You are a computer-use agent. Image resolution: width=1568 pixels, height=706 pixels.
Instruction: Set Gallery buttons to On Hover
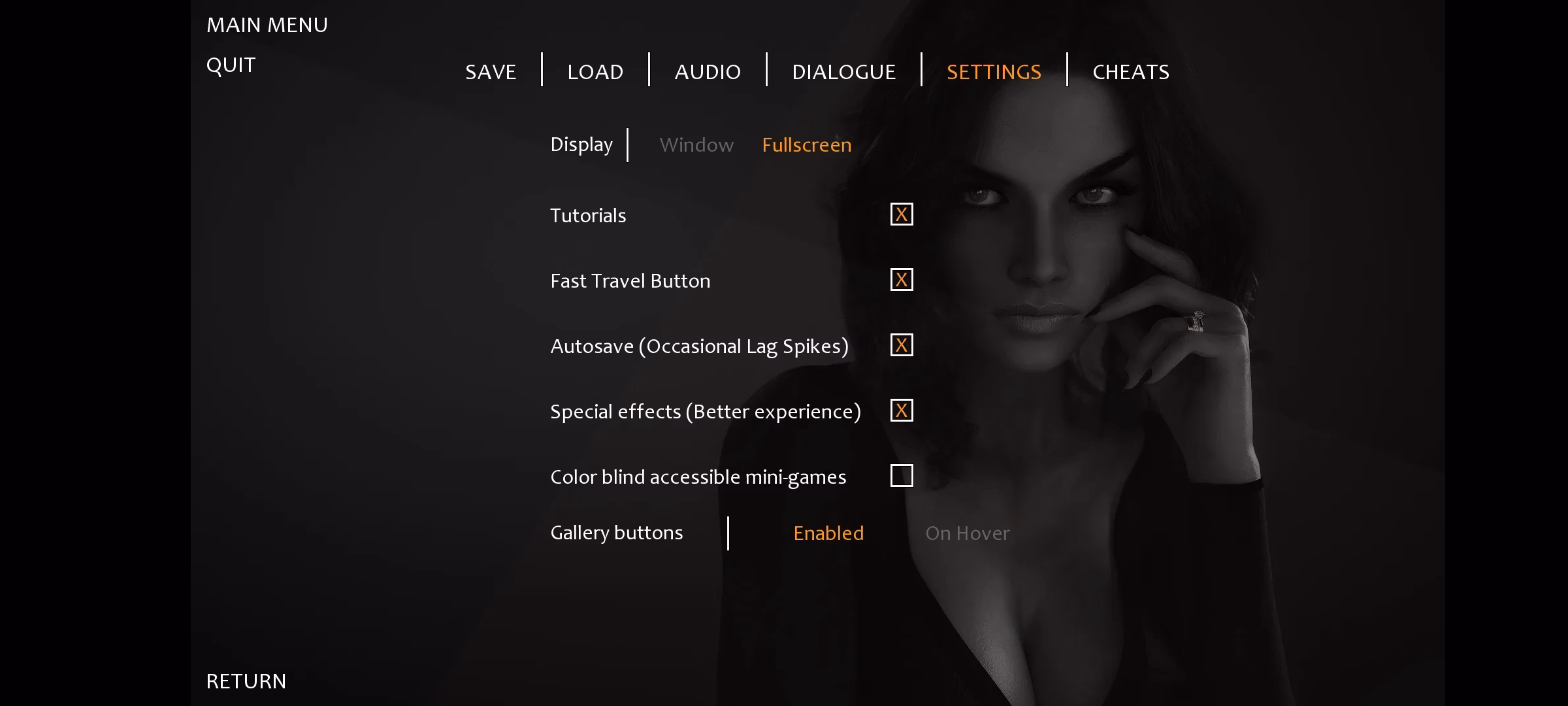tap(968, 533)
